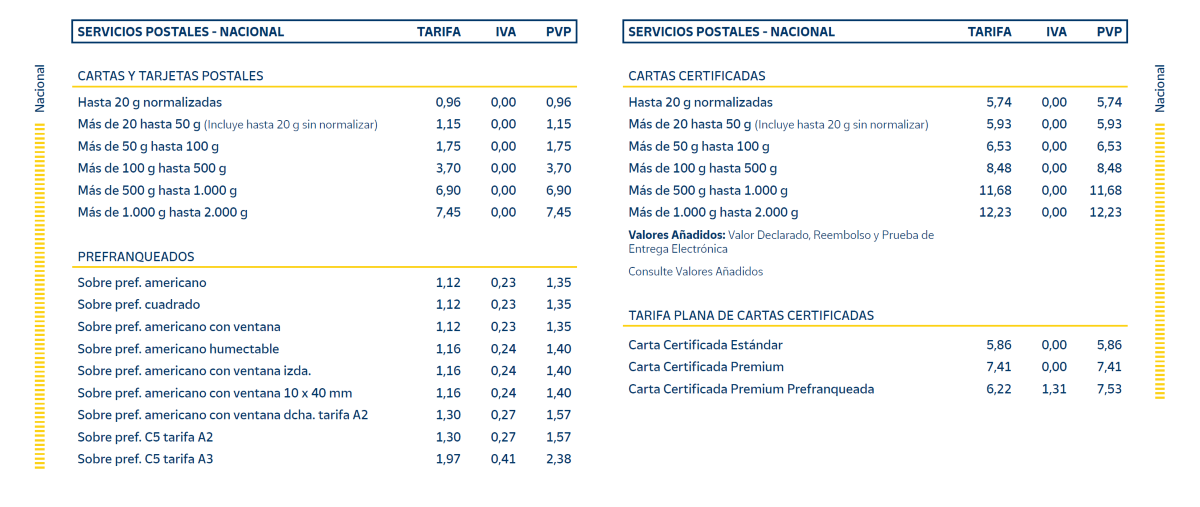Click the Carta Certificada Premium Prefranqueada row label
This screenshot has height=507, width=1200.
pyautogui.click(x=751, y=389)
